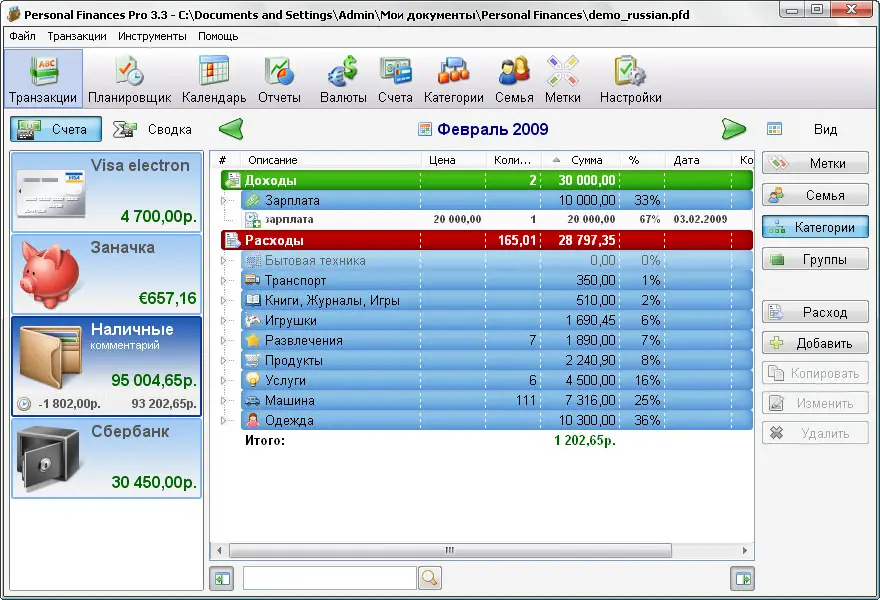The width and height of the screenshot is (880, 600).
Task: Select the Услуги category row text
Action: click(x=285, y=381)
